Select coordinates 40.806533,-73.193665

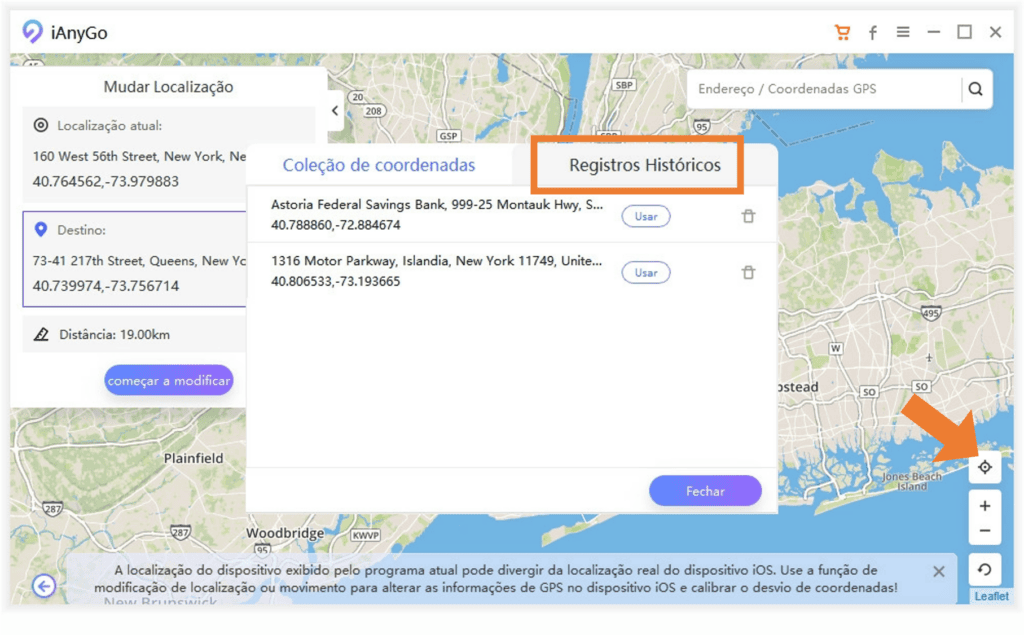(336, 281)
